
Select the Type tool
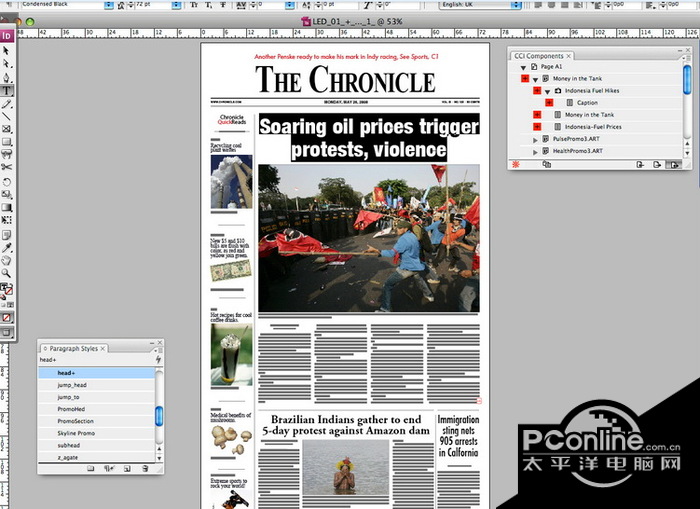click(7, 91)
